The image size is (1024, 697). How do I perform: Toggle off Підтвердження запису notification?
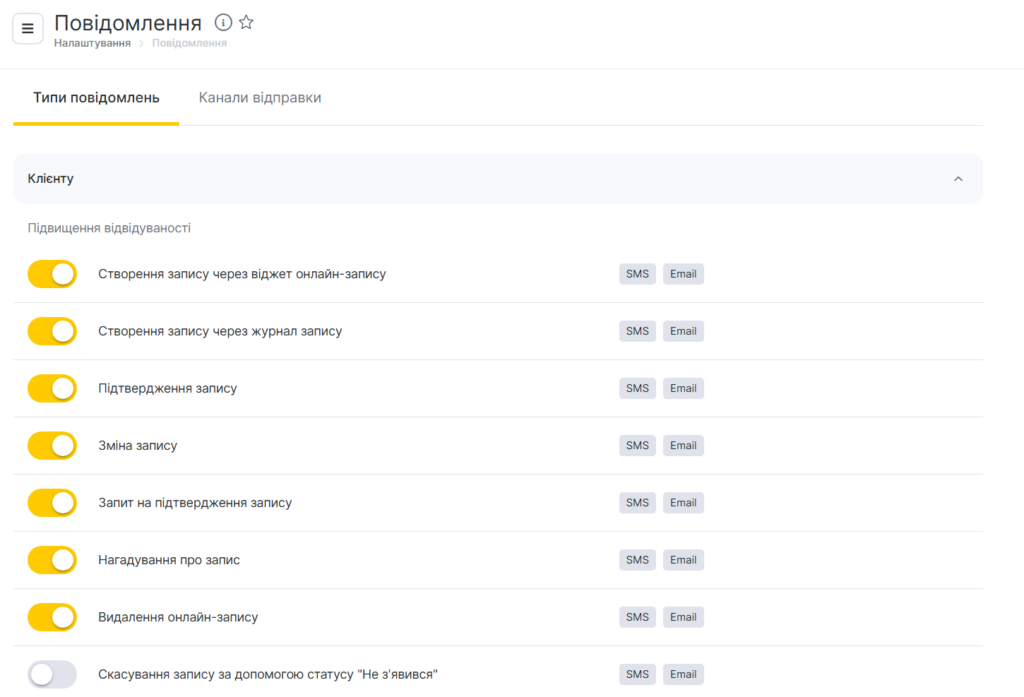point(52,388)
